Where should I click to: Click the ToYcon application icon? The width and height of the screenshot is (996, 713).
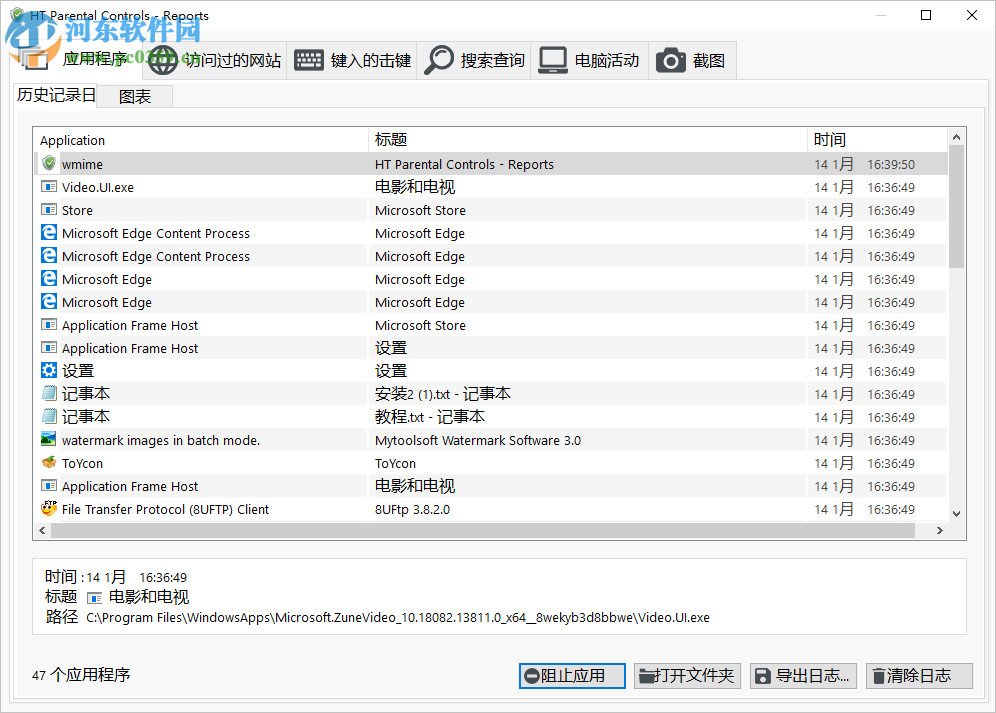pos(49,463)
